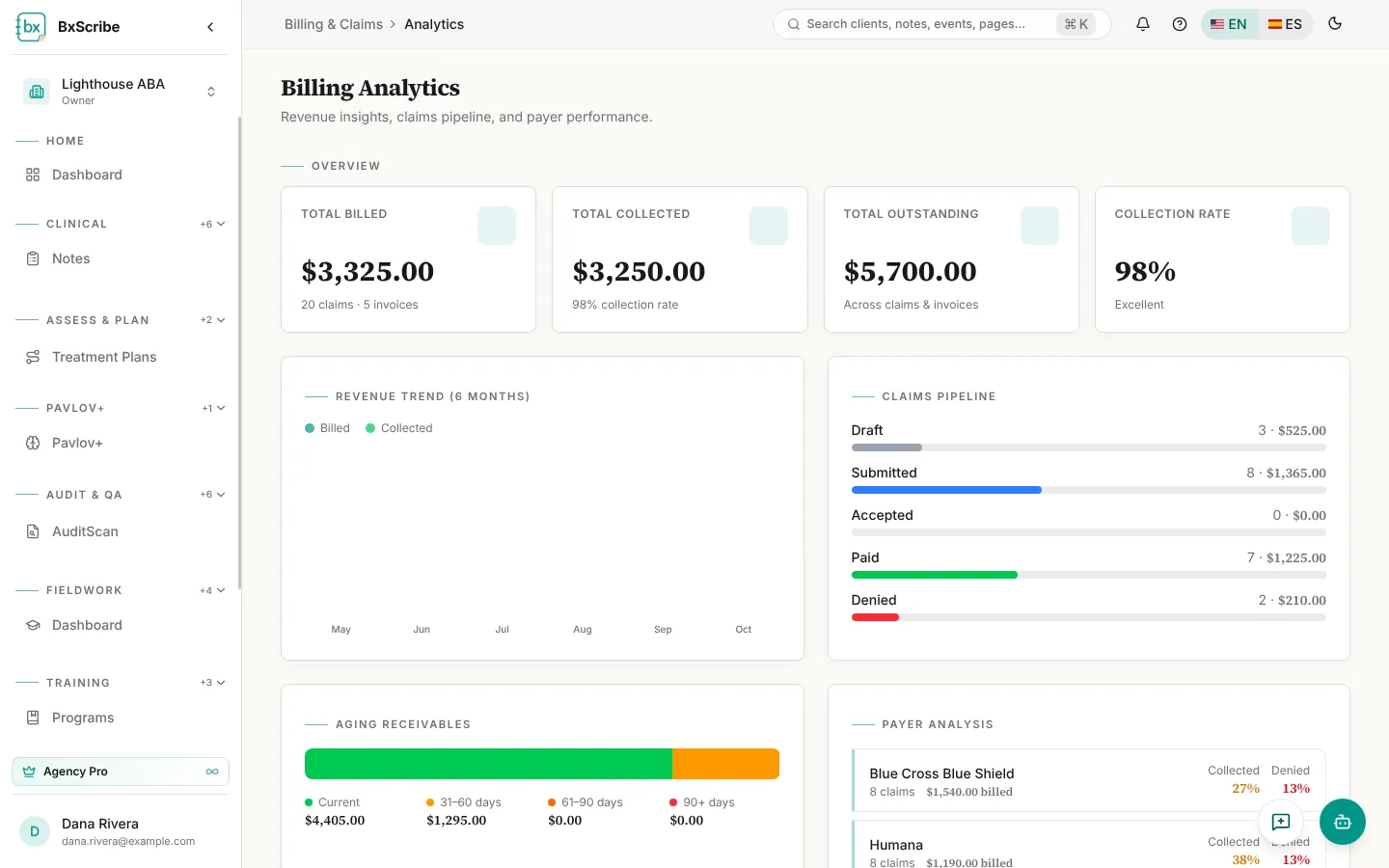1389x868 pixels.
Task: Open the Lighthouse ABA organization switcher
Action: pos(121,92)
